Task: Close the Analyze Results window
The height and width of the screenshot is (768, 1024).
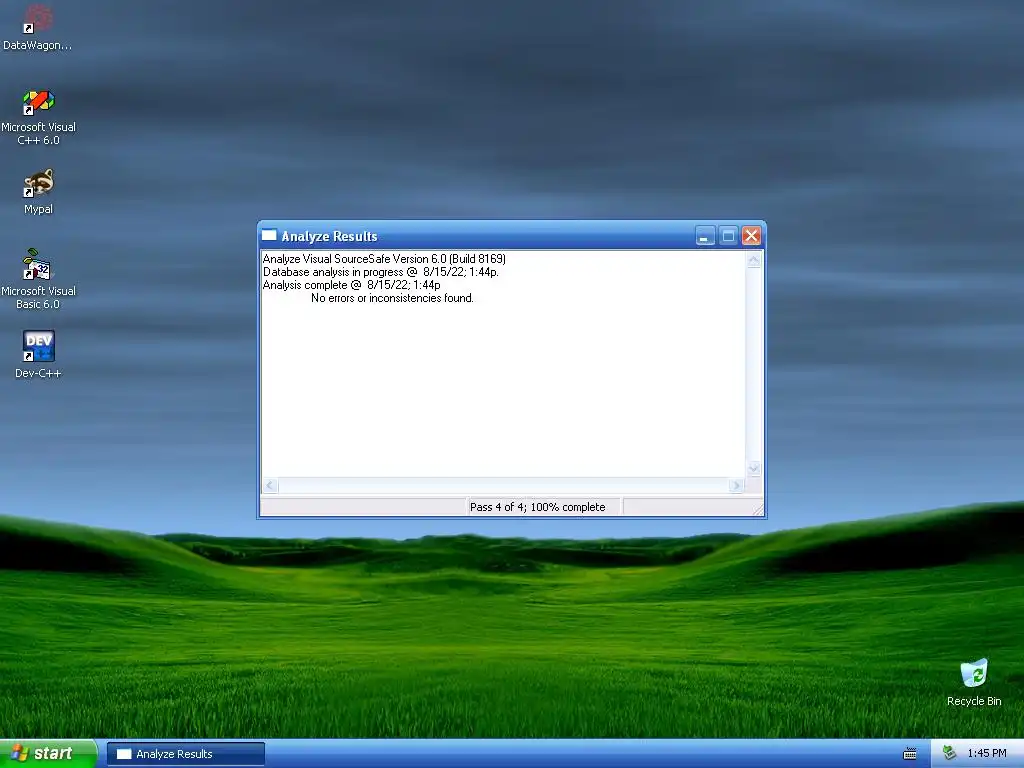Action: tap(752, 236)
